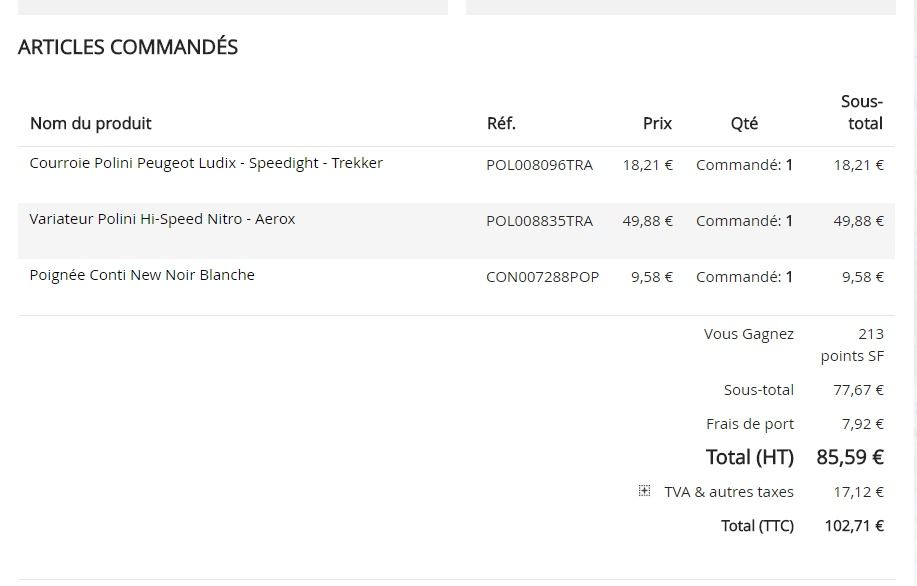Image resolution: width=917 pixels, height=586 pixels.
Task: Select Poignée Conti New Noir Blanche item
Action: [x=142, y=275]
